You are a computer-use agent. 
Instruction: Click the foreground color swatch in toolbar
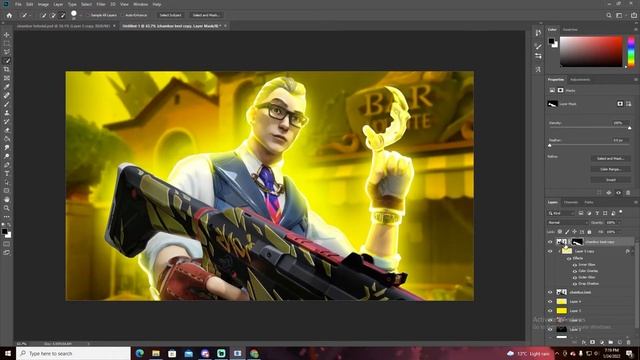click(x=4, y=232)
